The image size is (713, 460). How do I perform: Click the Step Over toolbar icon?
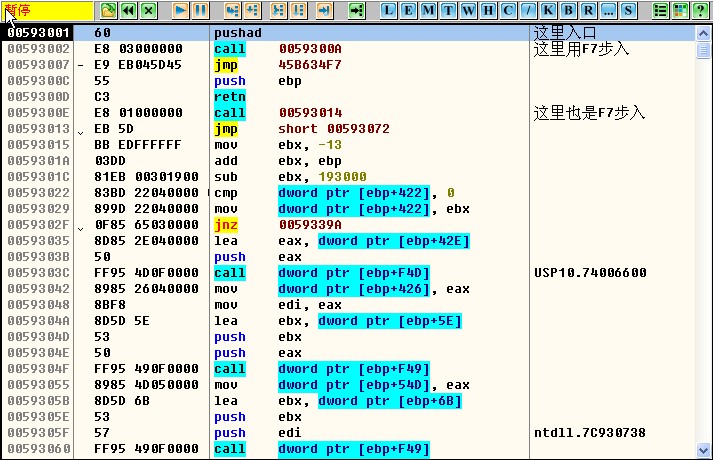(251, 10)
